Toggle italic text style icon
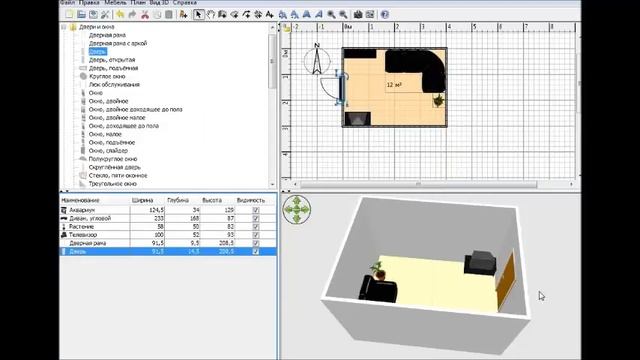 (318, 15)
